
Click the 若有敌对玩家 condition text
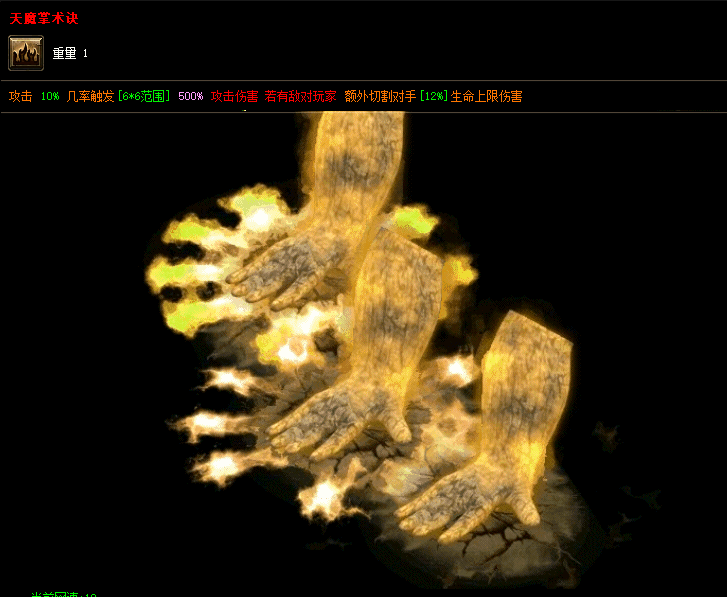(x=300, y=96)
